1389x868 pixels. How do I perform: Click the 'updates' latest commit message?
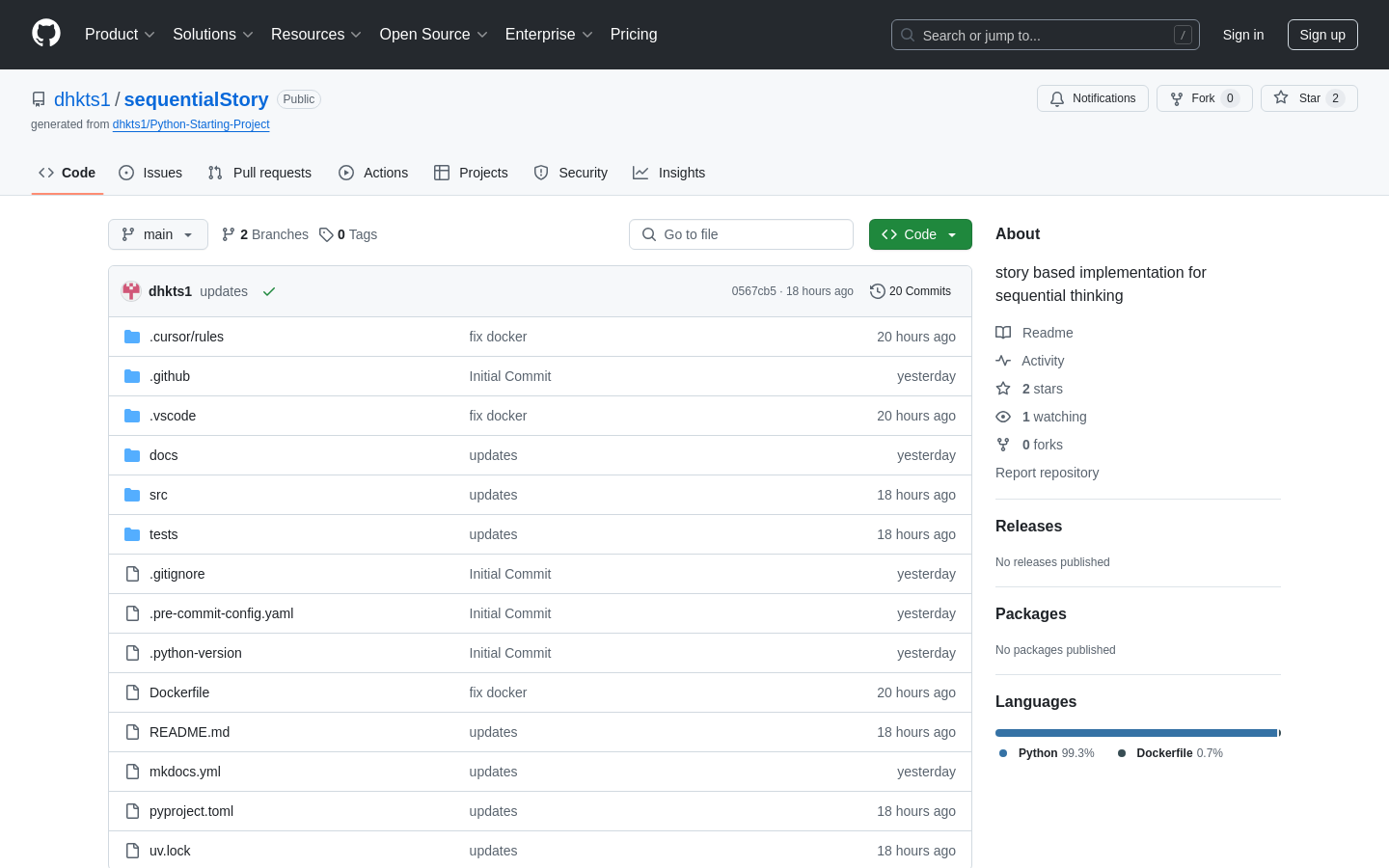coord(224,291)
